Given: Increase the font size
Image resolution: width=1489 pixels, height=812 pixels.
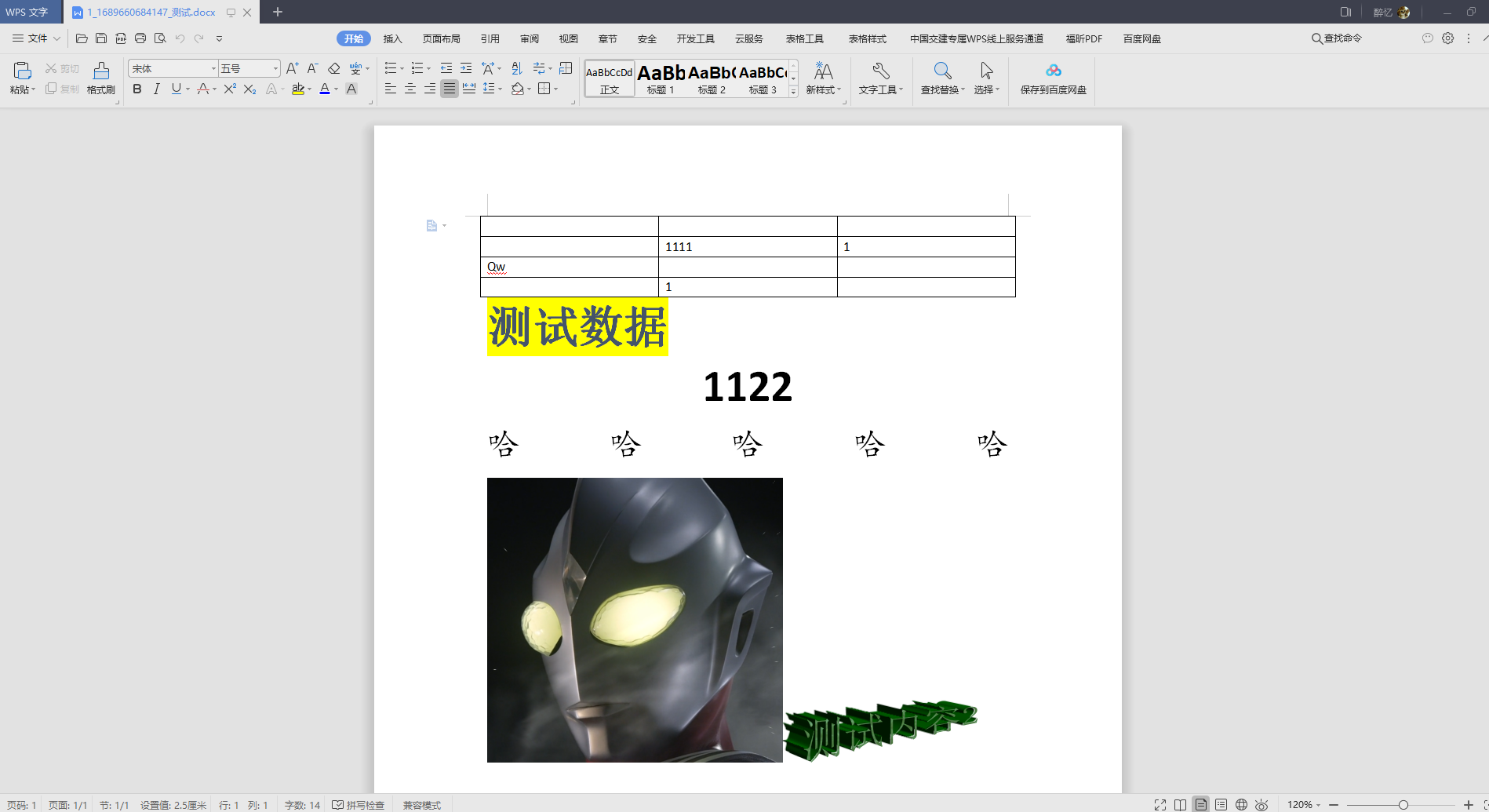Looking at the screenshot, I should coord(292,68).
